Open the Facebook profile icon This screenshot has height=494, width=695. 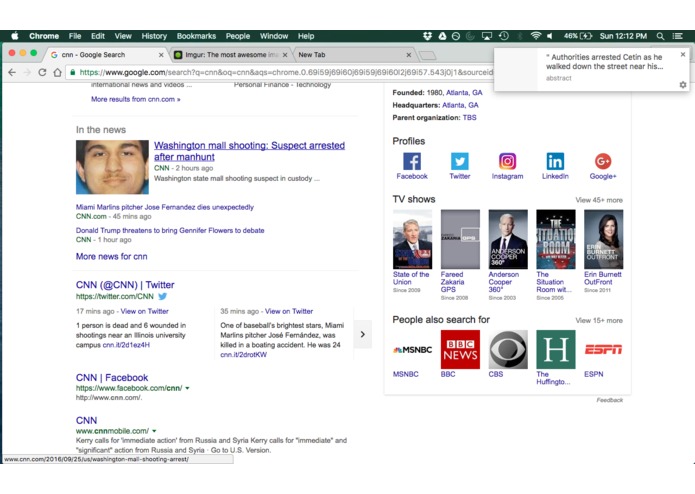point(412,161)
